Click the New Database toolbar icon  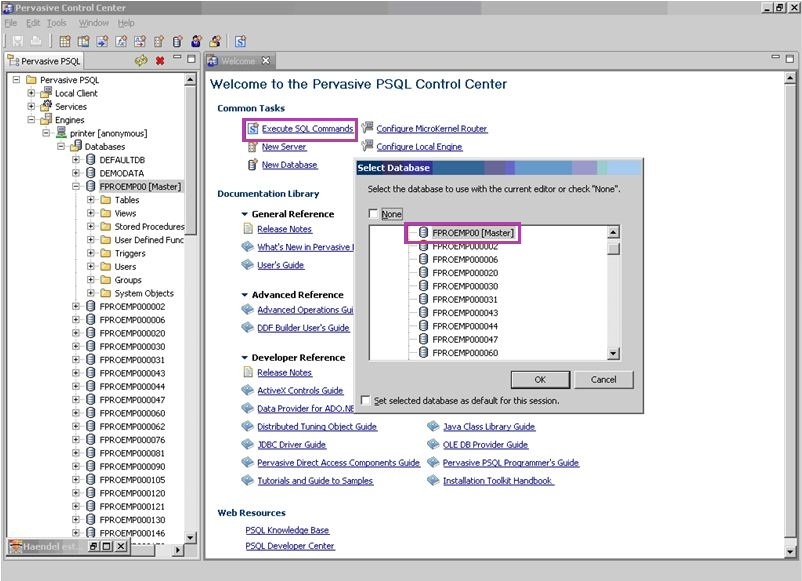(177, 41)
